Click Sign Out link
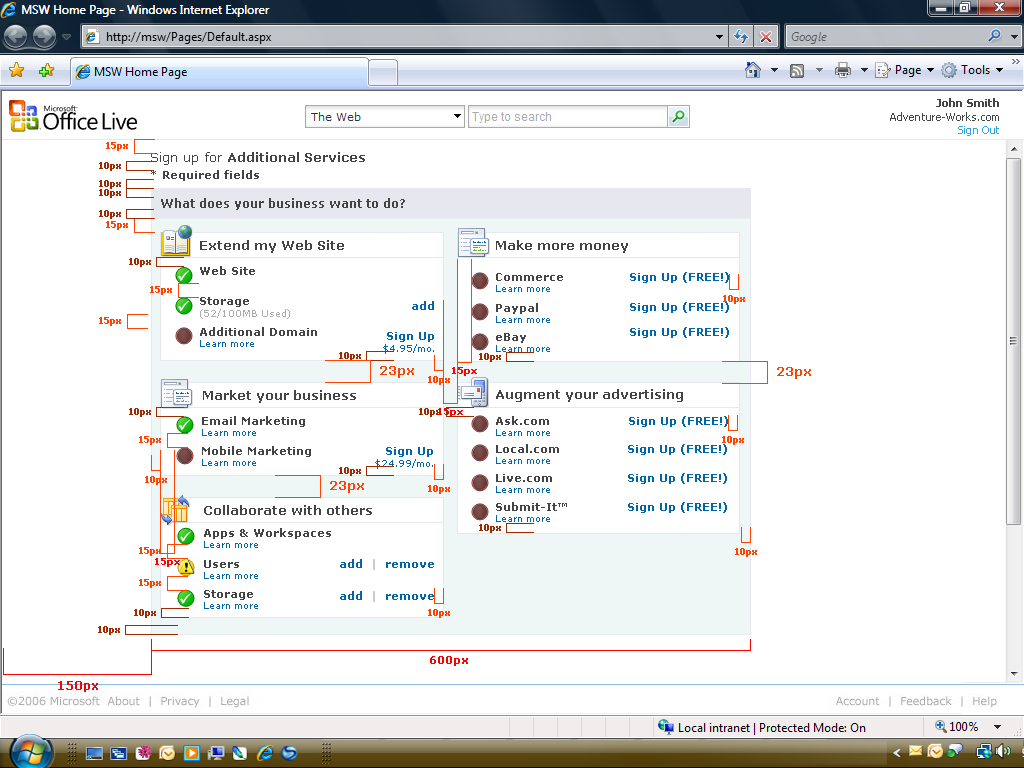Viewport: 1024px width, 768px height. click(x=978, y=130)
